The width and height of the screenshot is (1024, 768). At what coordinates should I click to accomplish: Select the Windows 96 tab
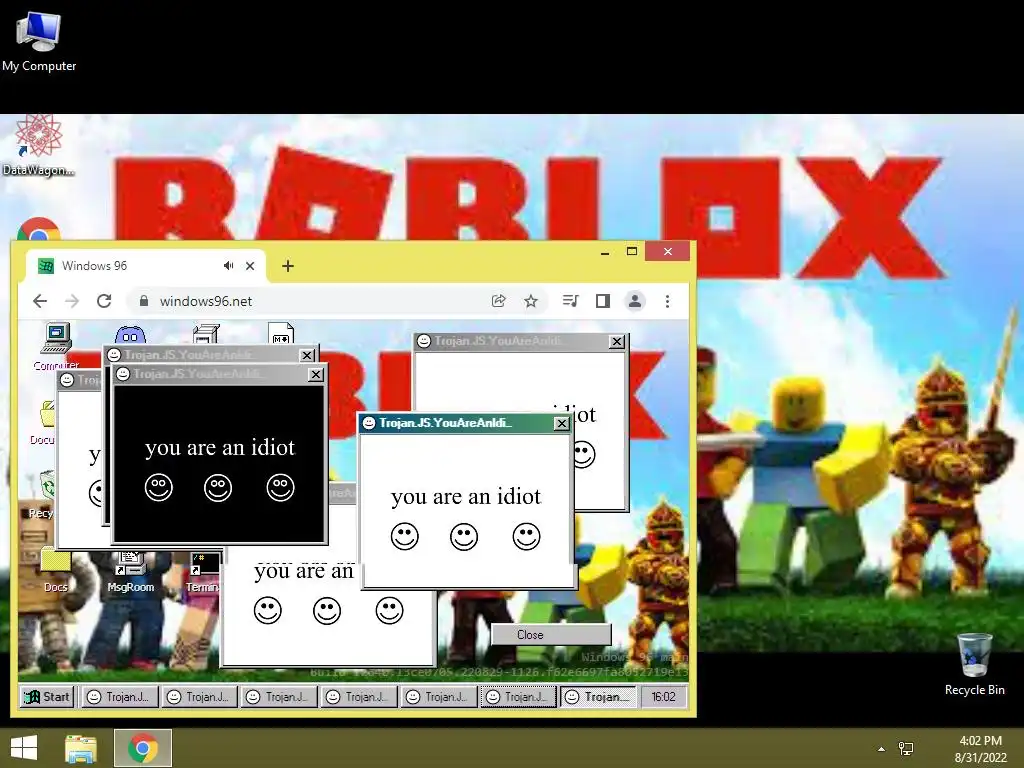click(146, 266)
